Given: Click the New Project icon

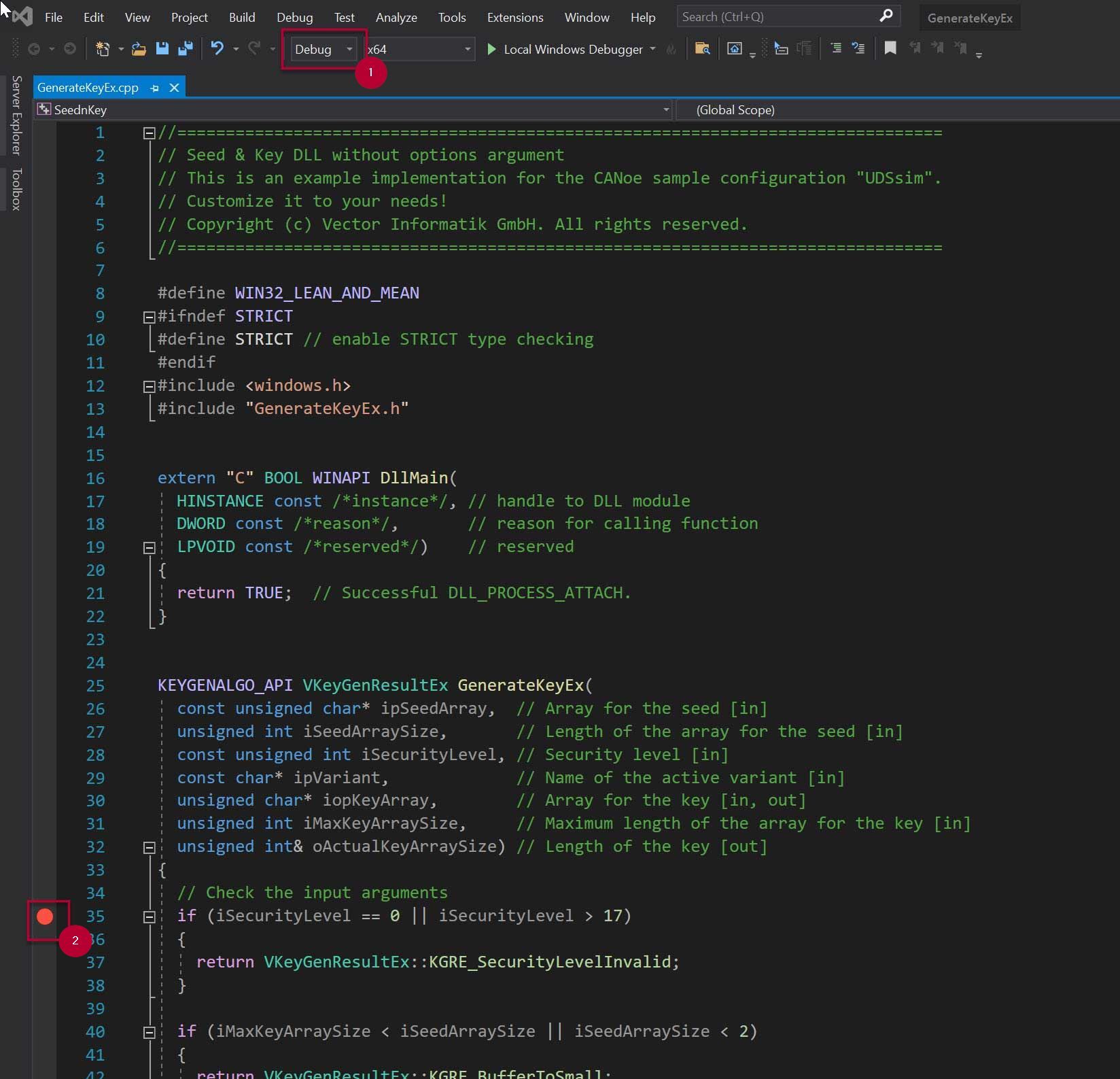Looking at the screenshot, I should (103, 49).
